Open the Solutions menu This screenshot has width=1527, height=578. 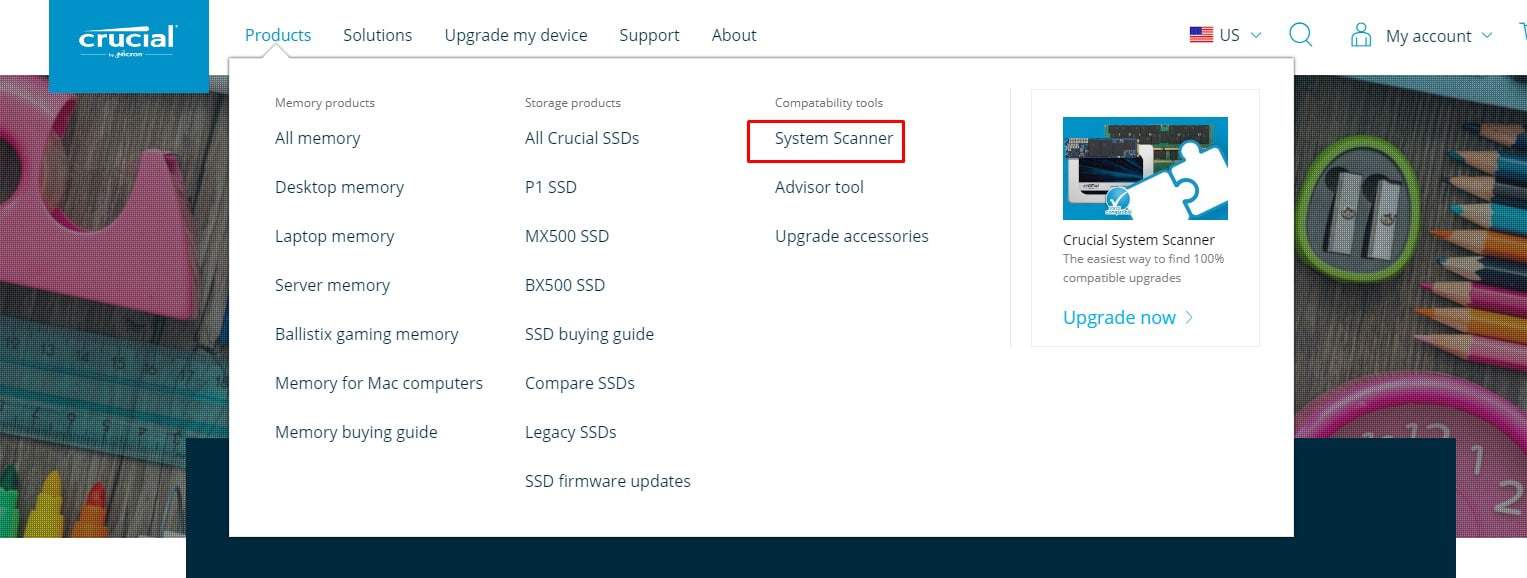click(x=377, y=35)
